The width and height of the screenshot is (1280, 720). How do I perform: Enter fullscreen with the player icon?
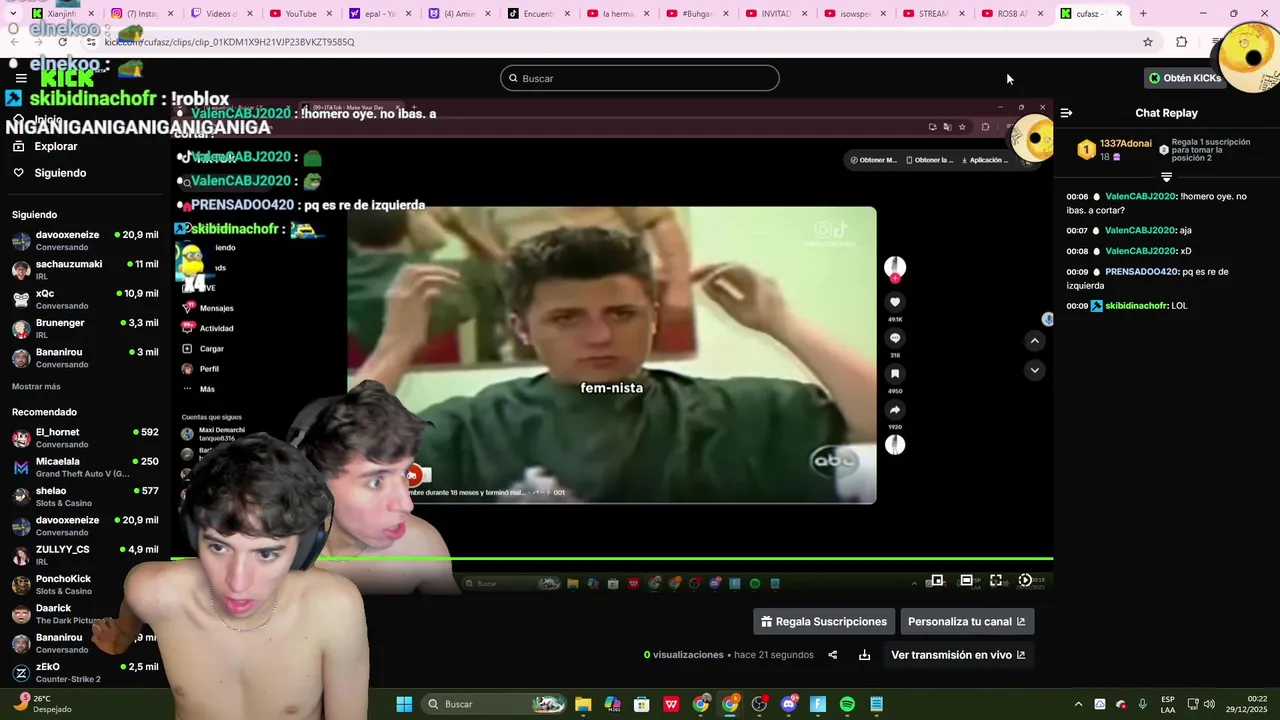coord(996,580)
